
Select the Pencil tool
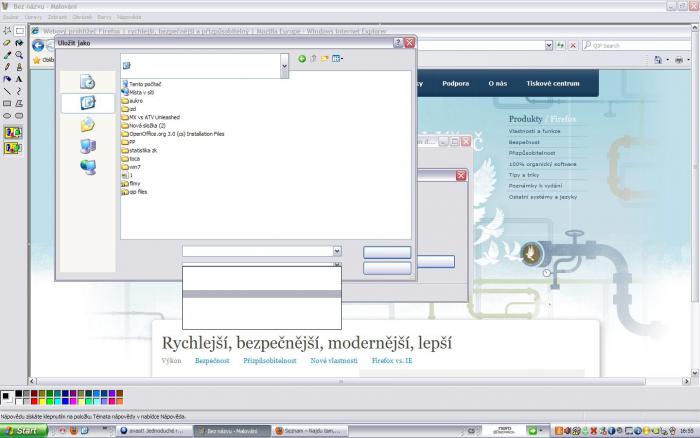pyautogui.click(x=7, y=67)
